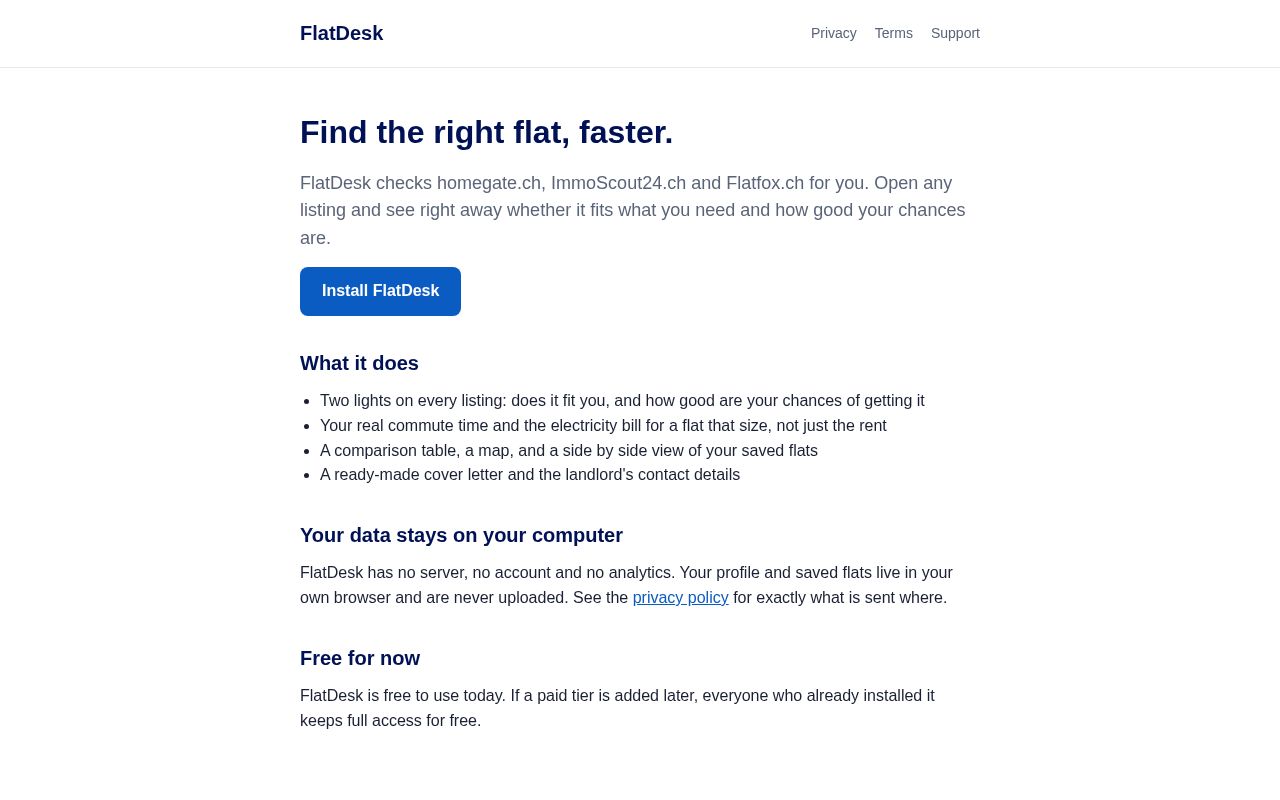The width and height of the screenshot is (1280, 800).
Task: Click the "What it does" heading
Action: click(x=359, y=363)
